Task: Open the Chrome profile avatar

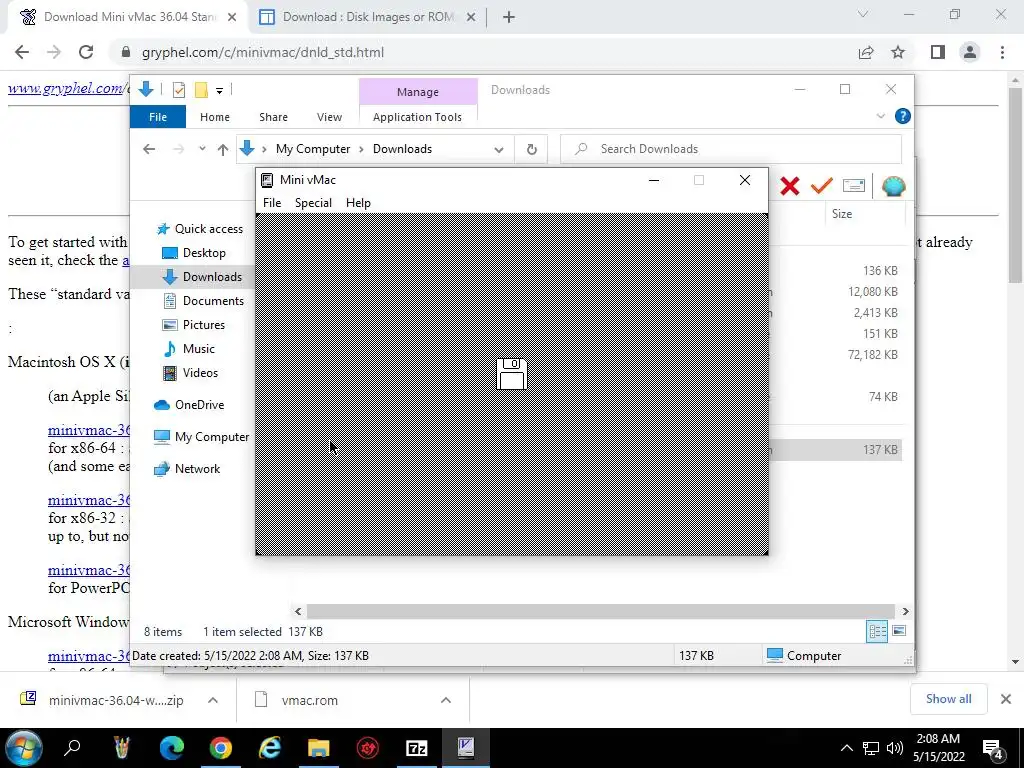Action: (x=970, y=52)
